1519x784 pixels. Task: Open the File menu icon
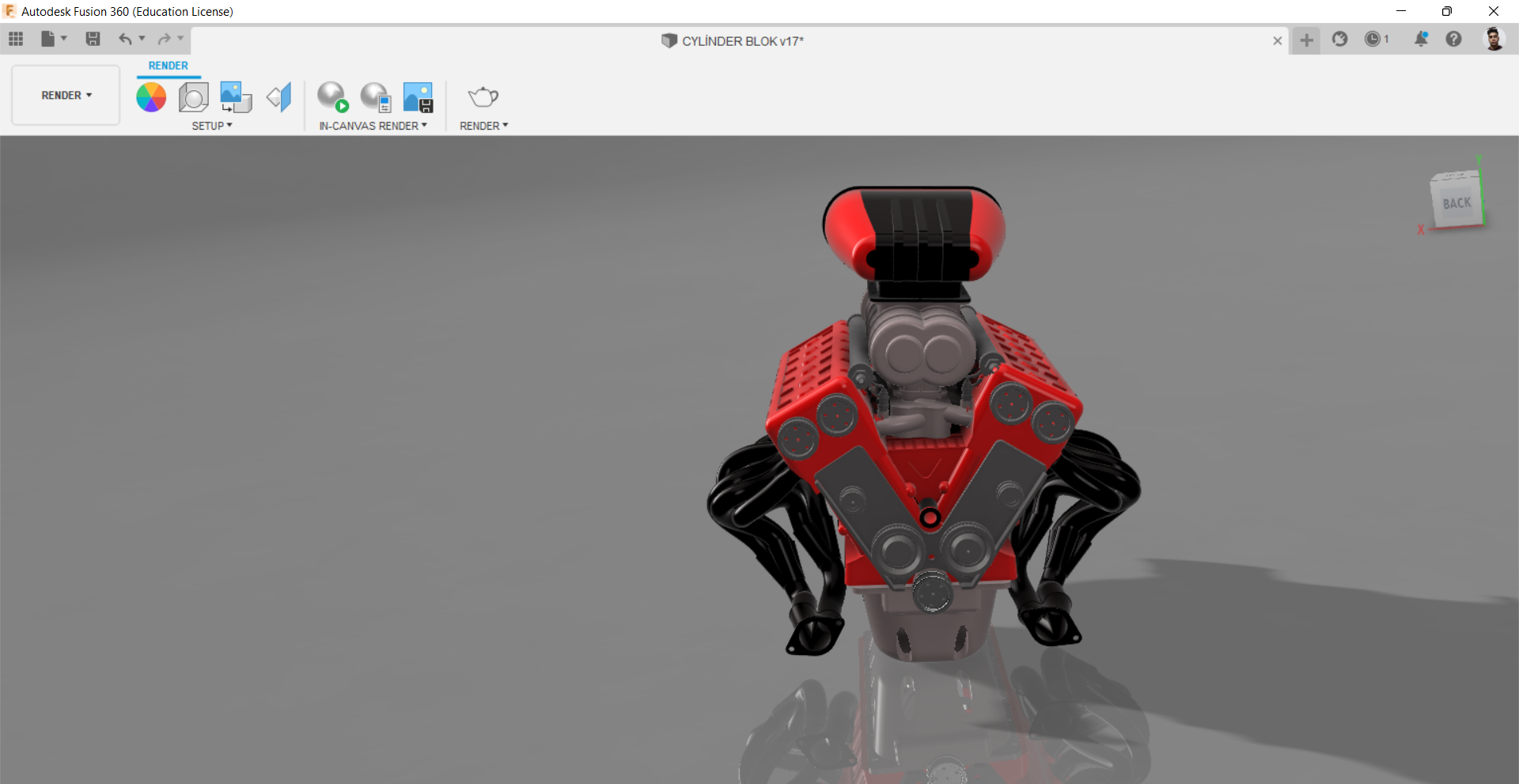tap(48, 39)
